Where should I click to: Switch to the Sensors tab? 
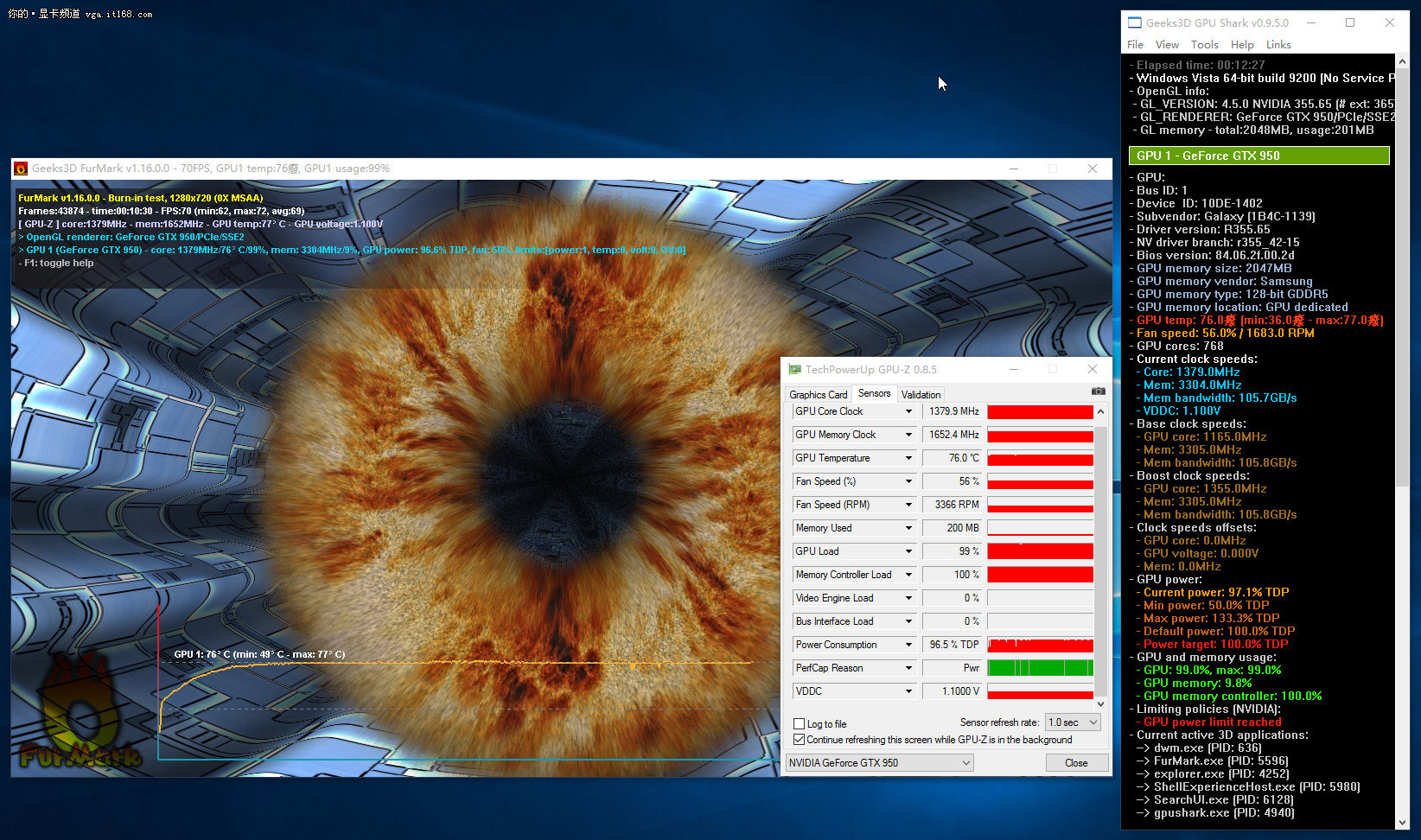click(874, 393)
